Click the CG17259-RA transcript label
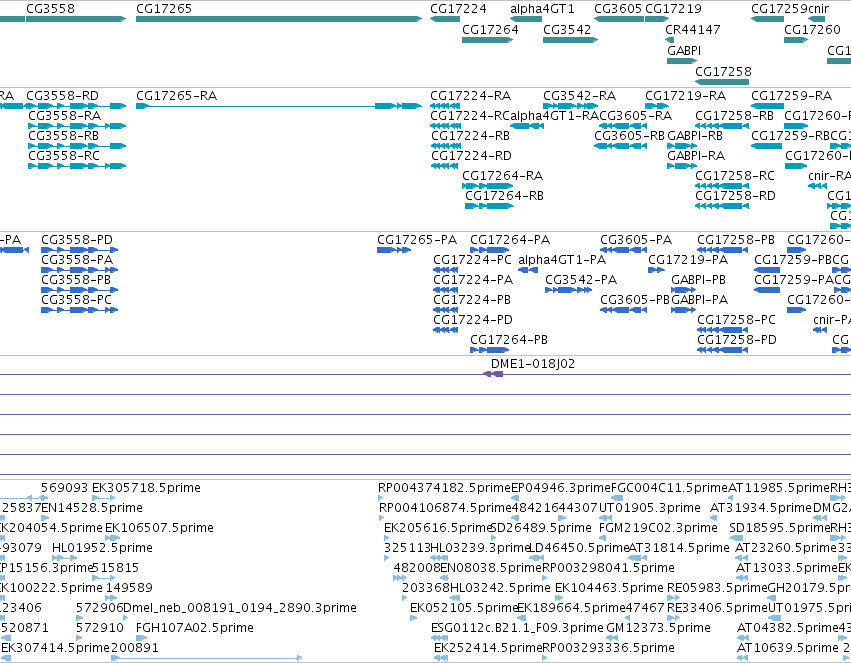 (x=791, y=96)
